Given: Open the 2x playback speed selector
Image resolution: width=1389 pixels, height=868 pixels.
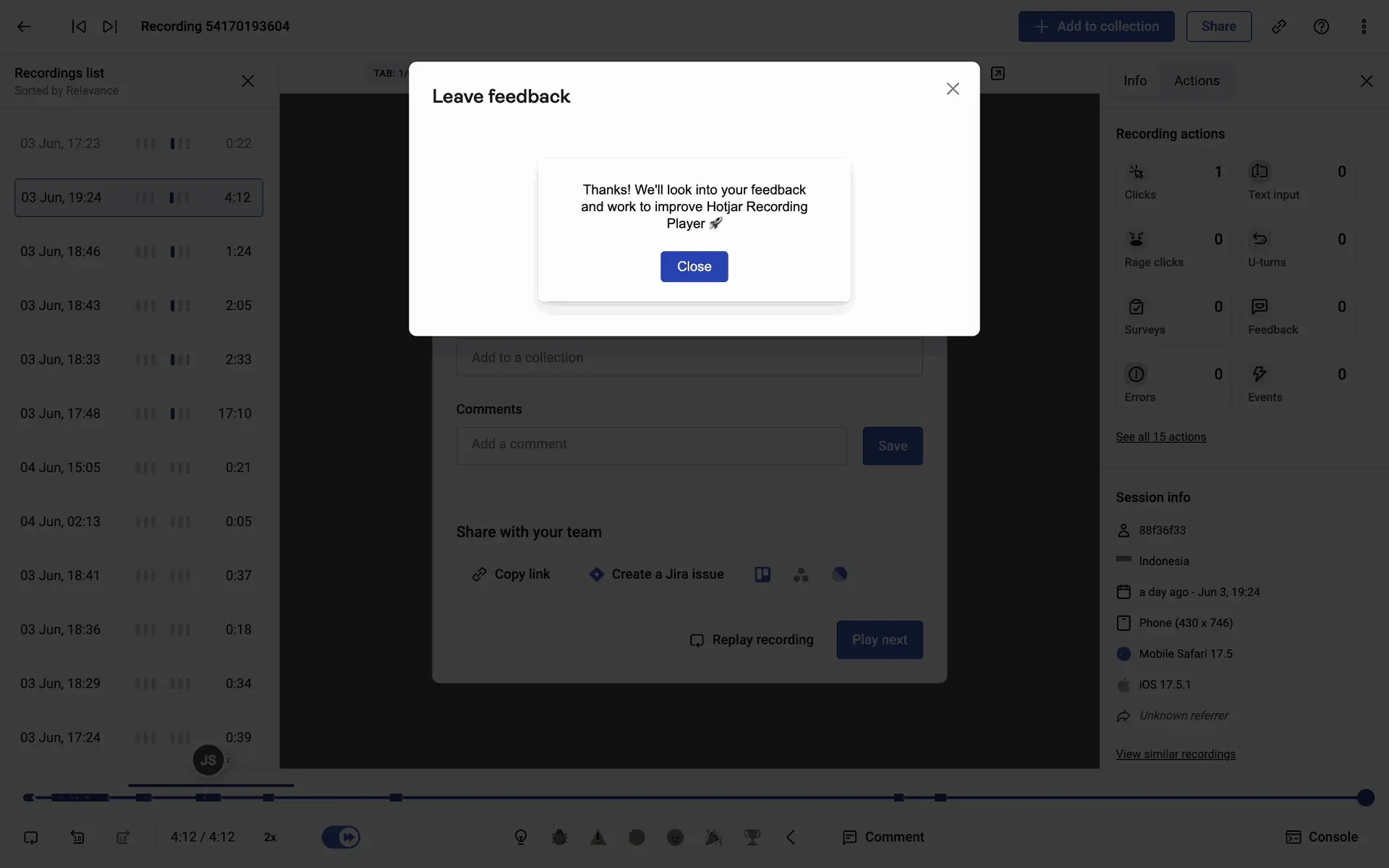Looking at the screenshot, I should coord(270,837).
